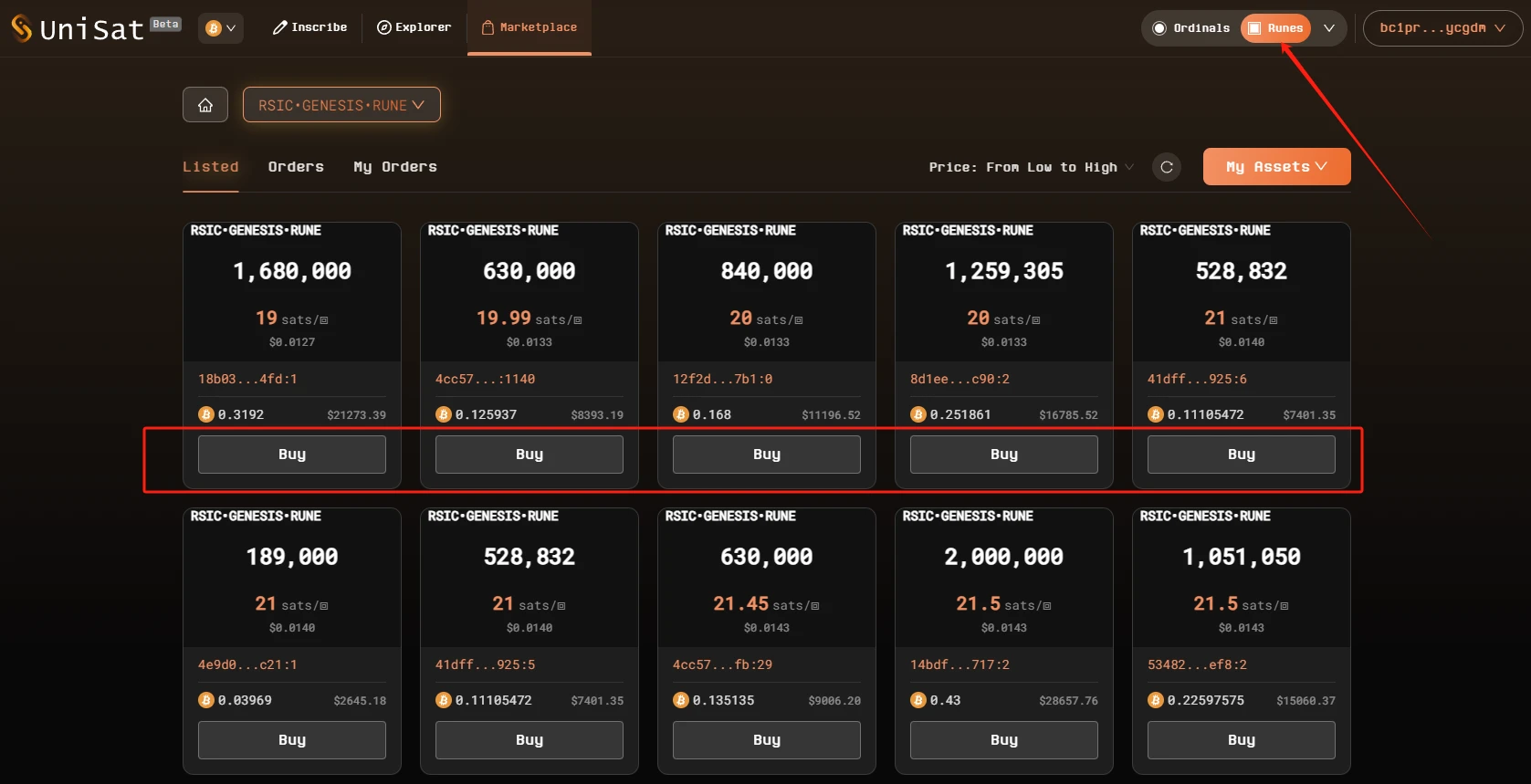Click the 1,259,305 amount text
Viewport: 1531px width, 784px height.
point(1004,271)
